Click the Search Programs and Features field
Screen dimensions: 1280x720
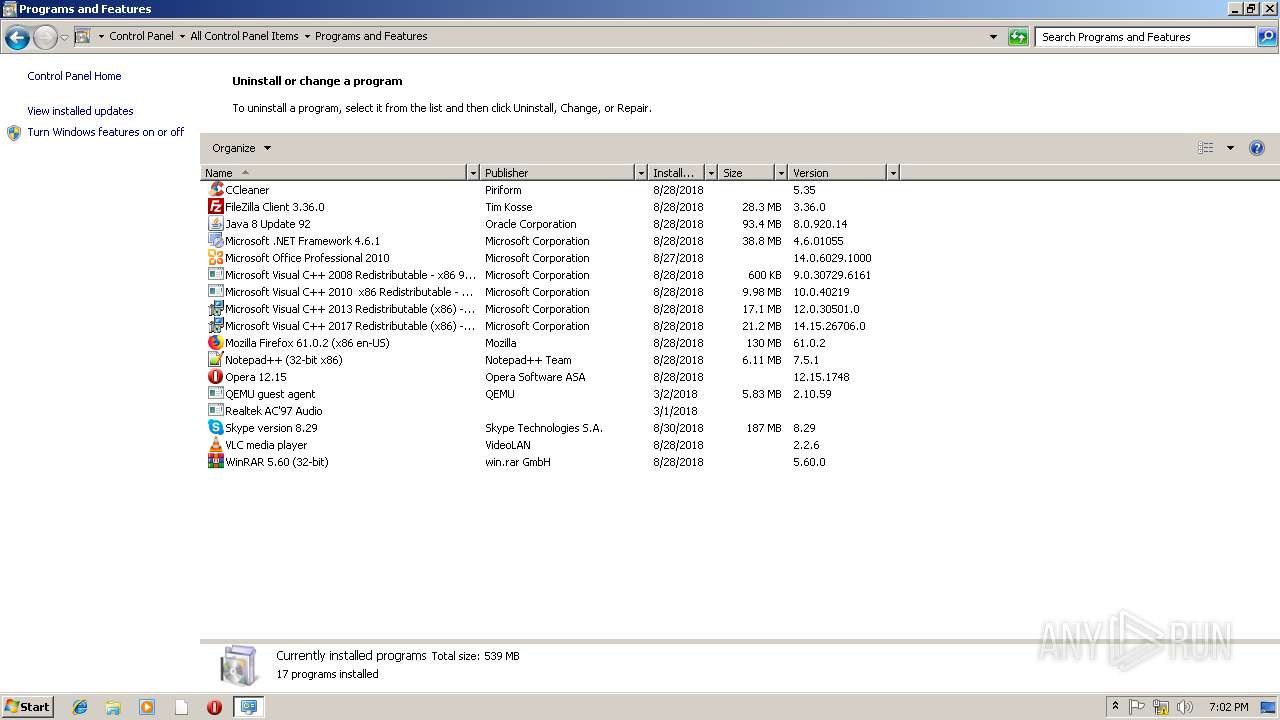1145,37
